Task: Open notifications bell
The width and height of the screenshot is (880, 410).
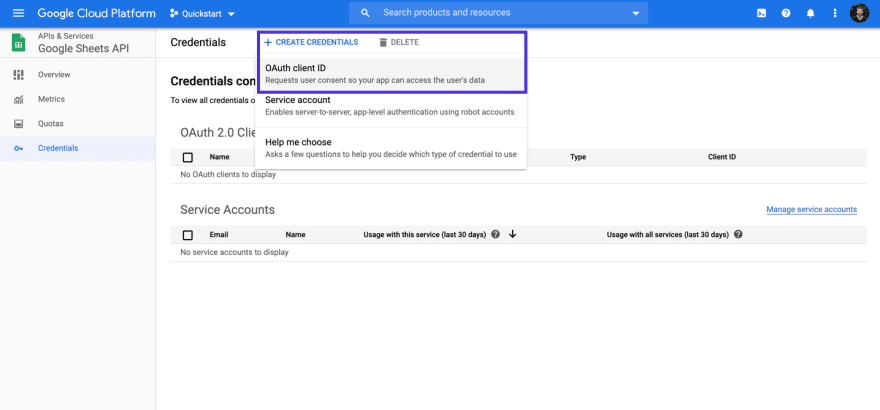Action: [810, 13]
